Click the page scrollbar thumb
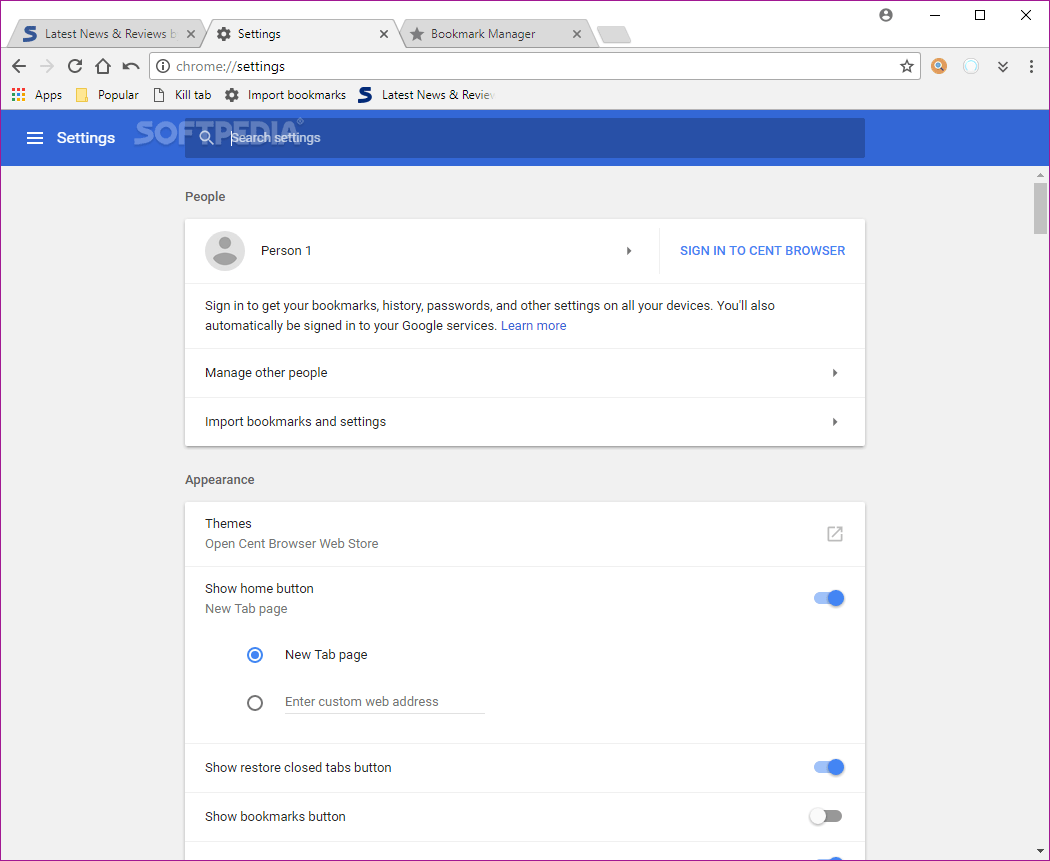The width and height of the screenshot is (1050, 861). coord(1040,208)
